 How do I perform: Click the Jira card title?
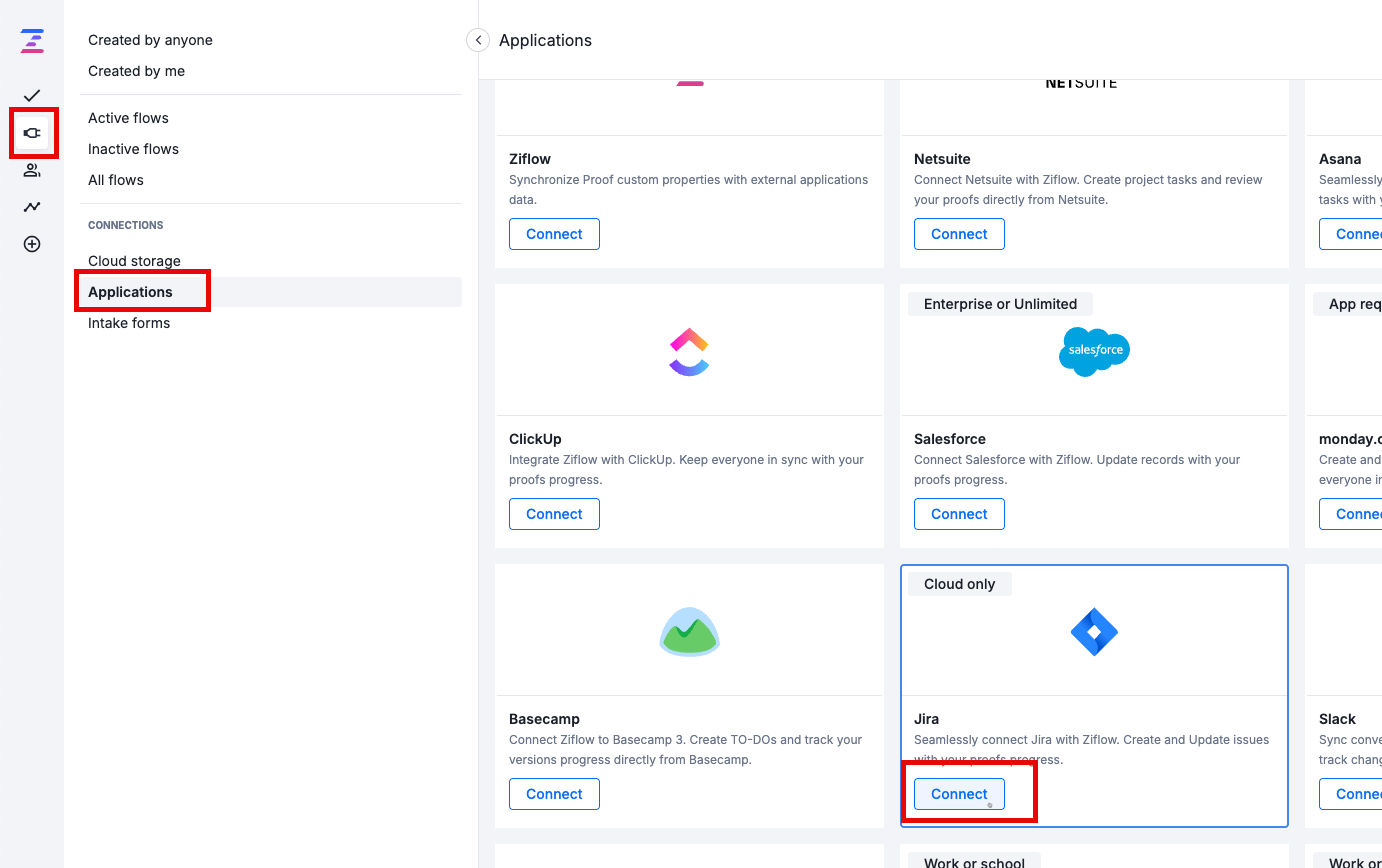[926, 719]
